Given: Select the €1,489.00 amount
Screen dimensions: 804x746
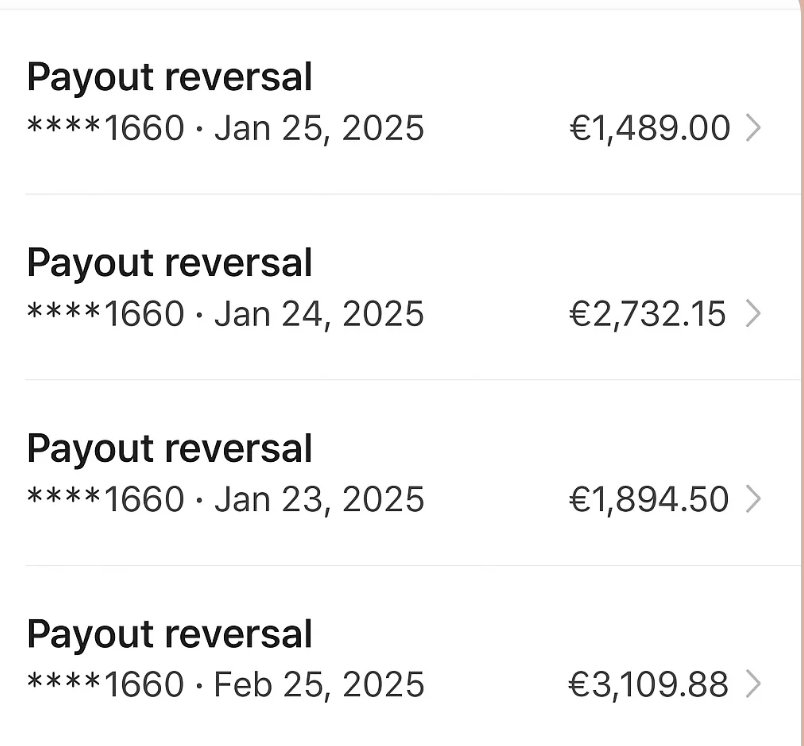Looking at the screenshot, I should click(650, 128).
